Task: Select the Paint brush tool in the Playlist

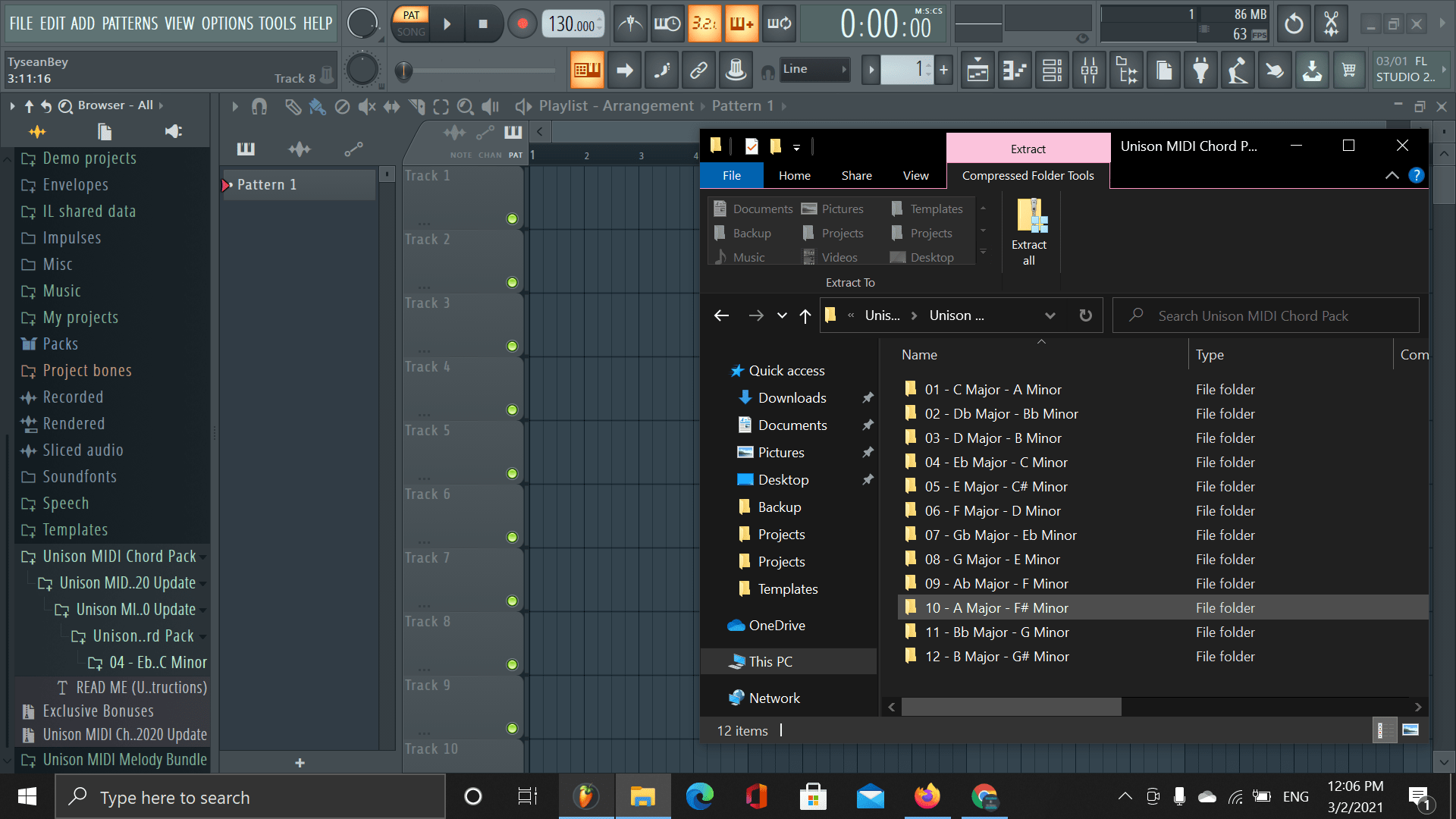Action: pos(317,106)
